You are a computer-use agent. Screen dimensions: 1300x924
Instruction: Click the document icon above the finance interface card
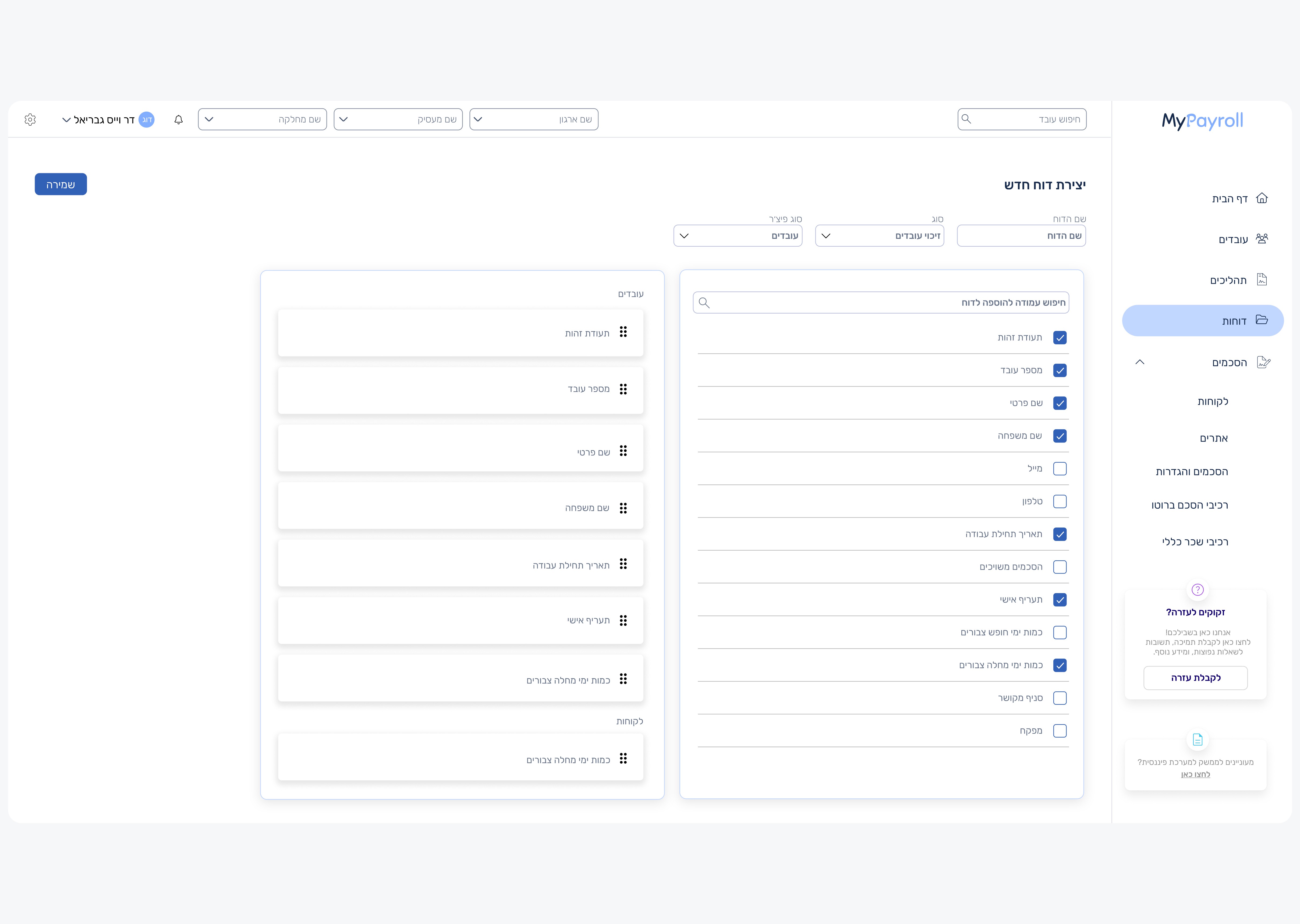click(1198, 740)
